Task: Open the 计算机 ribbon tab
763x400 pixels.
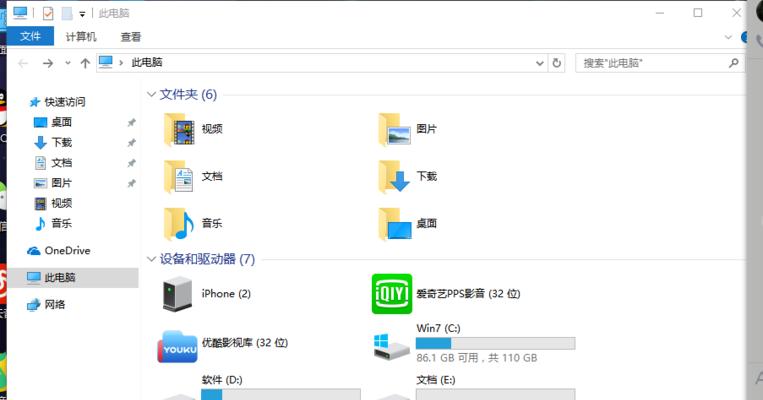Action: tap(81, 37)
